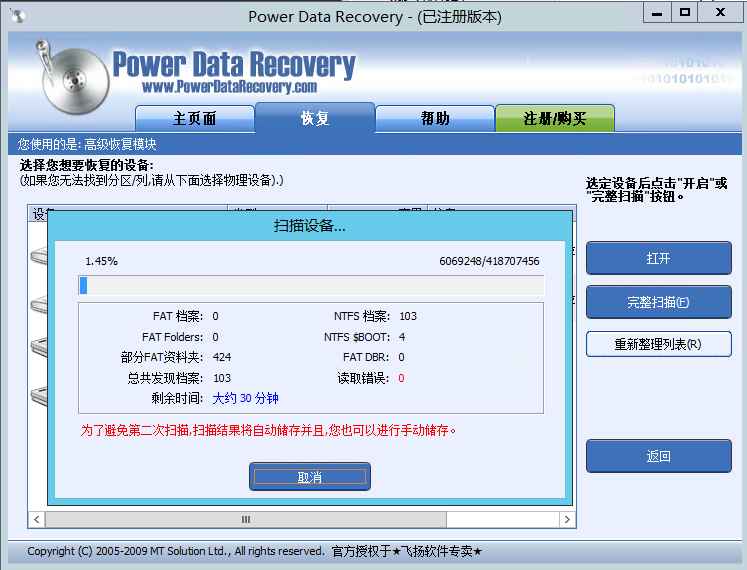Cancel the scan with the 取消 button
The width and height of the screenshot is (747, 570).
pos(310,477)
